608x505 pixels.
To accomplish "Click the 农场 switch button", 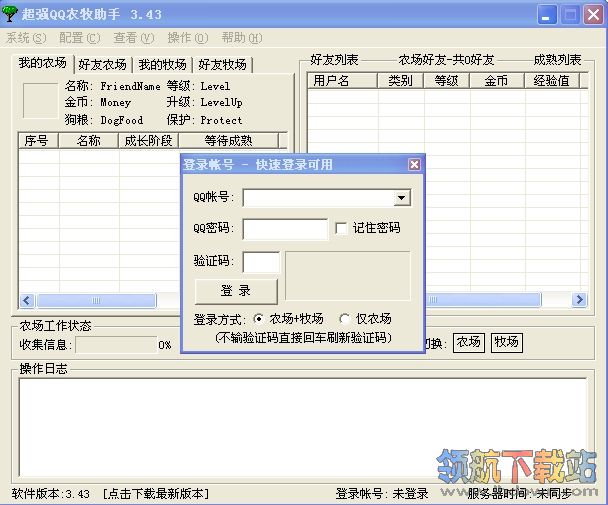I will pyautogui.click(x=468, y=342).
